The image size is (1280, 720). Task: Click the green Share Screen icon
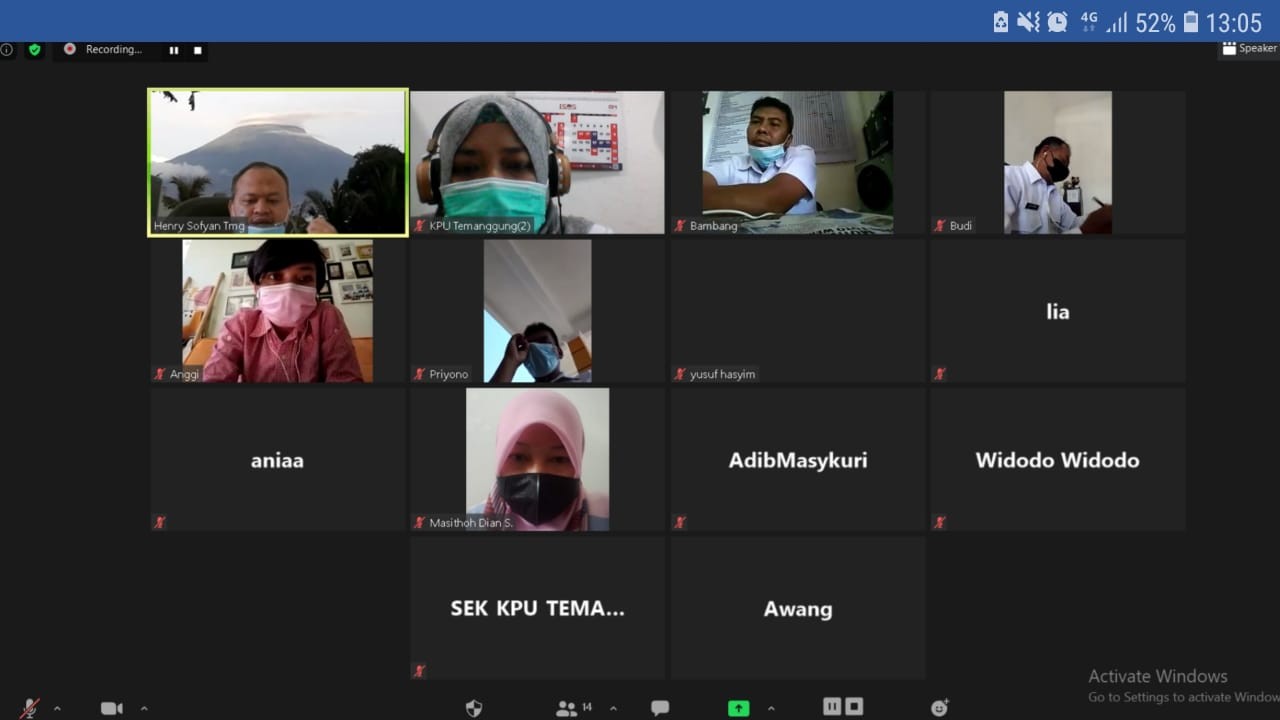click(x=738, y=708)
